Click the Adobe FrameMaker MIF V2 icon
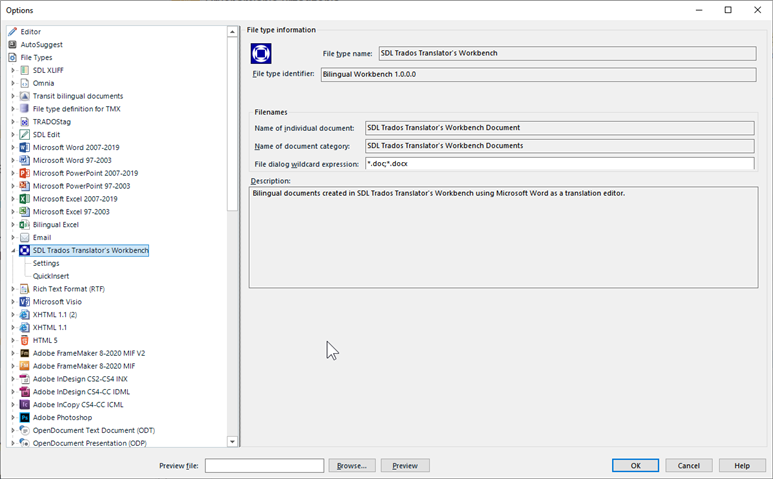 (24, 353)
